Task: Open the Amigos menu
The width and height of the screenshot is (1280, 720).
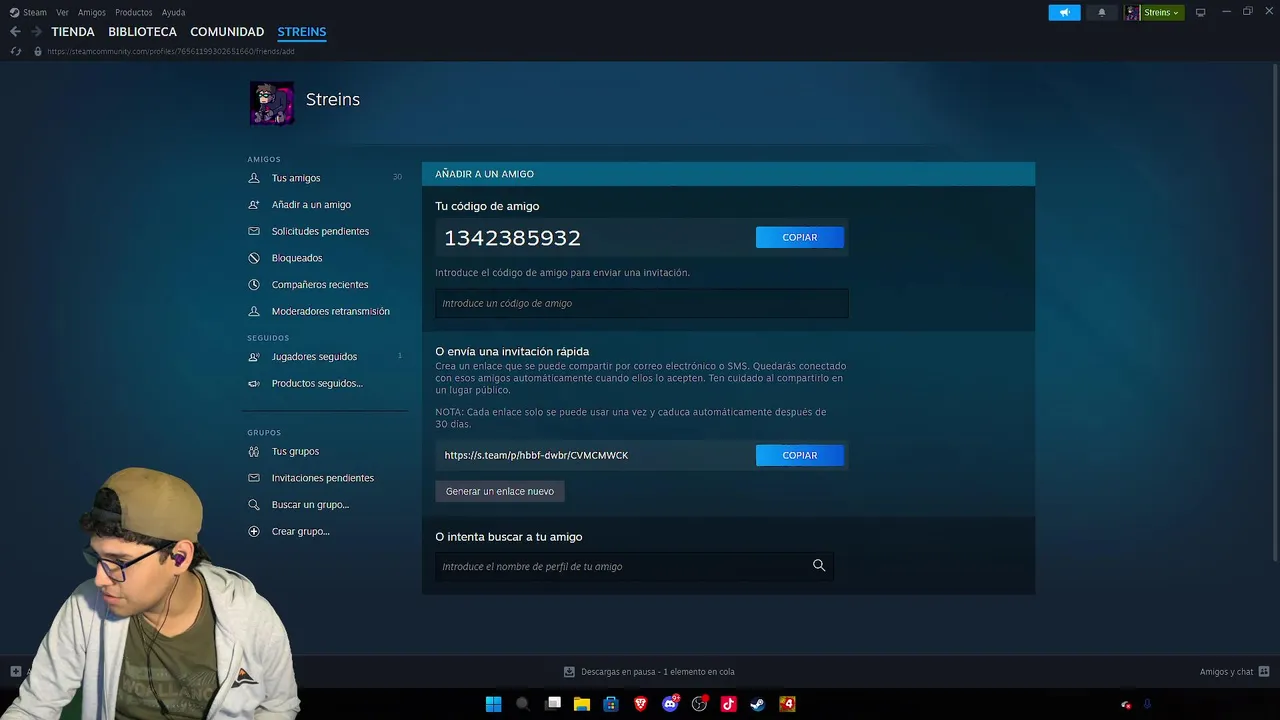Action: (92, 12)
